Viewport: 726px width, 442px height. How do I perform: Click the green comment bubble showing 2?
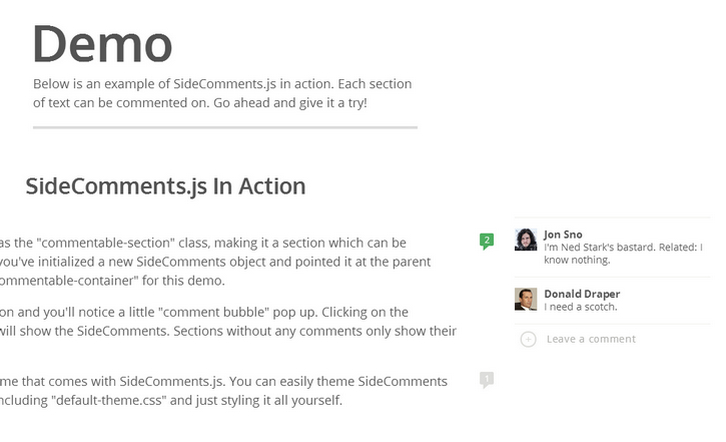pos(486,240)
